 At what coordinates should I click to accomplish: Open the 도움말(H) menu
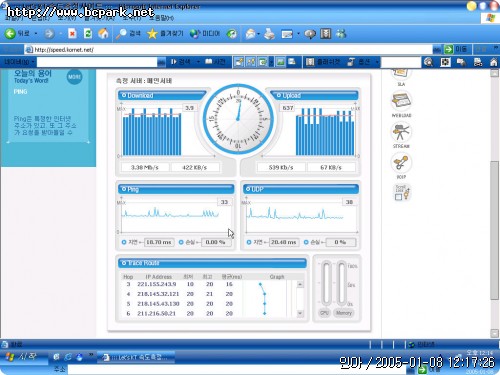coord(161,17)
